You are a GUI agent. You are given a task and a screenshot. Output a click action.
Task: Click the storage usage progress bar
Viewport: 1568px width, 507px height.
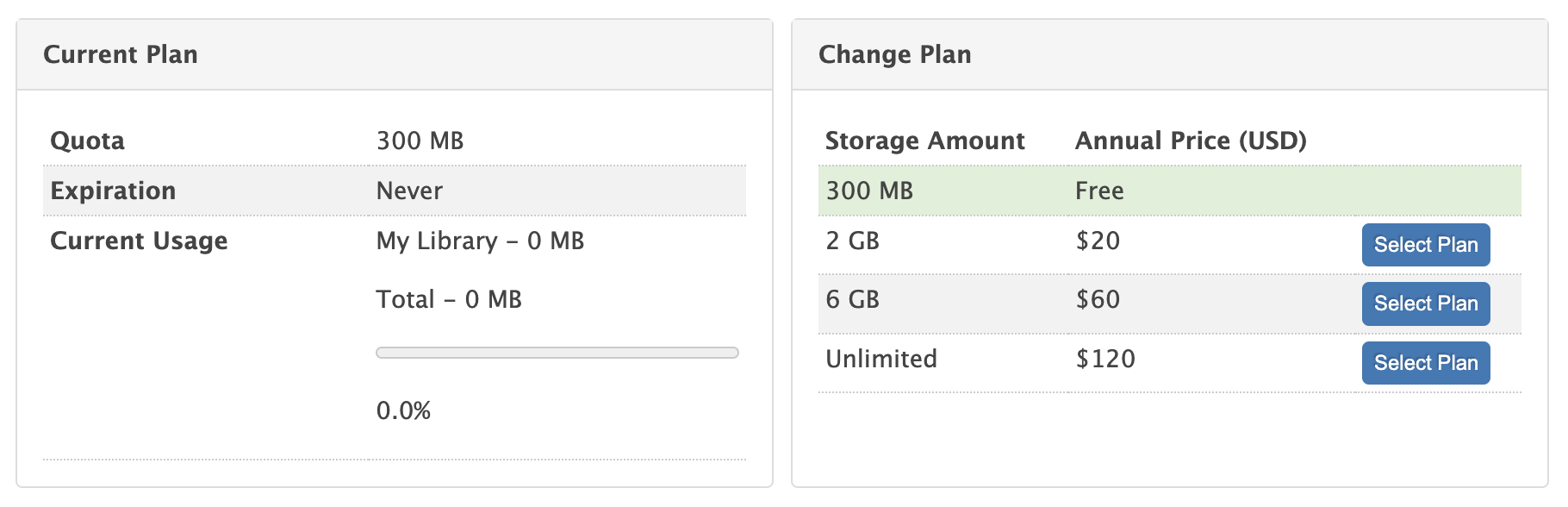pyautogui.click(x=557, y=353)
